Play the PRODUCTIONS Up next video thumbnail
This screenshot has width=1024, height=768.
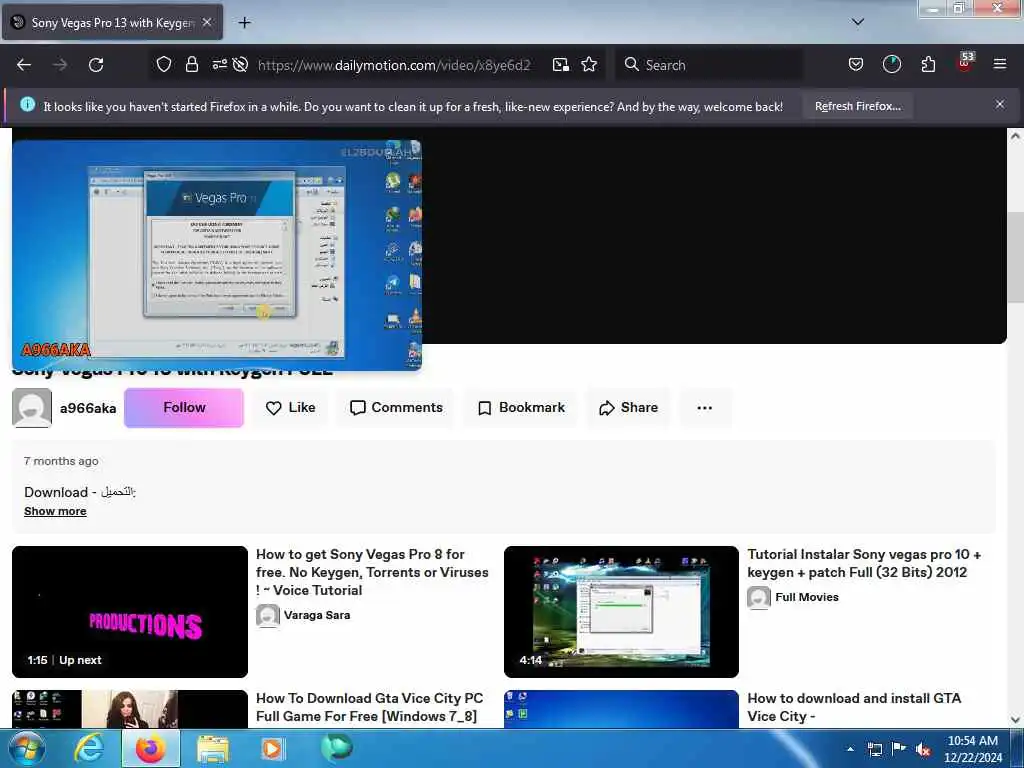(x=130, y=612)
